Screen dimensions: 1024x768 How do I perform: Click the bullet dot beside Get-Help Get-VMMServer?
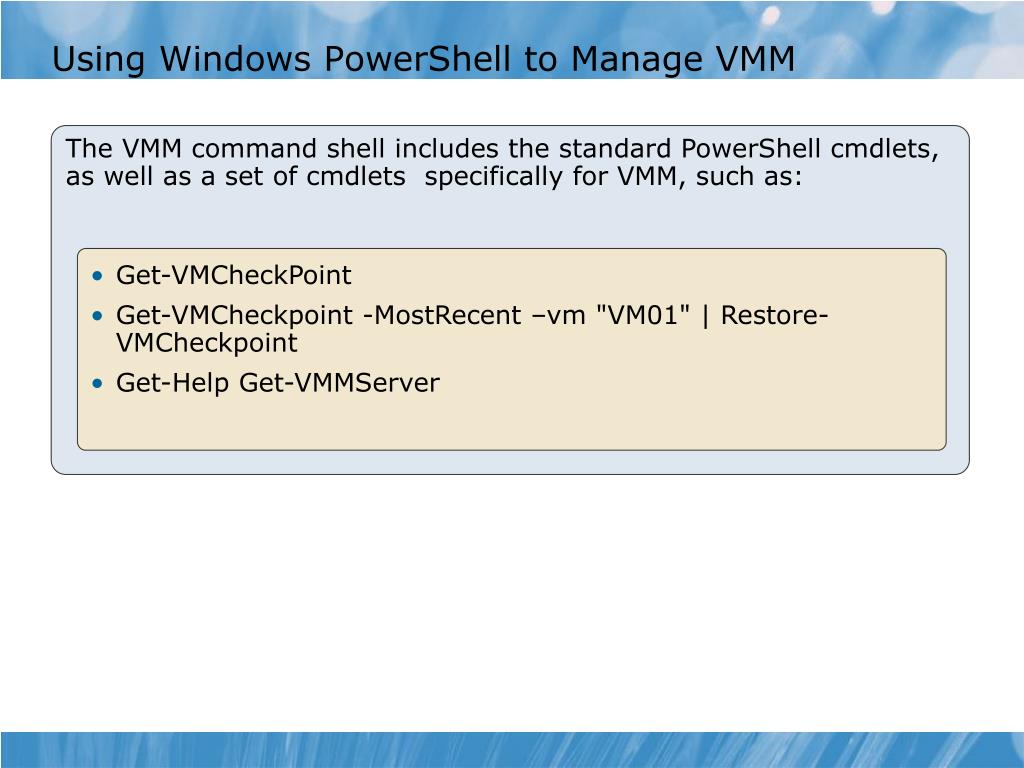click(98, 383)
